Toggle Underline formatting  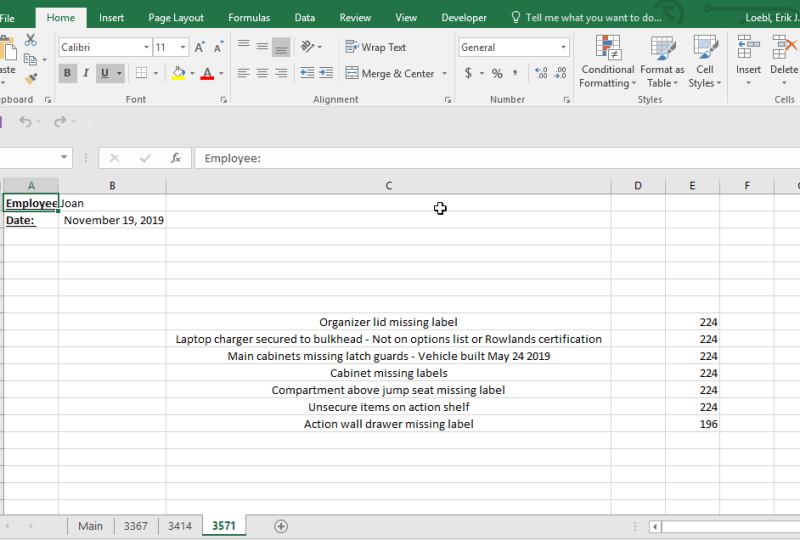coord(105,73)
